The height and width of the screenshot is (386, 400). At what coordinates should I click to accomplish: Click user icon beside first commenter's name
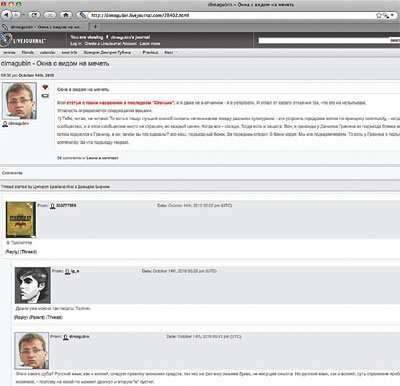tap(53, 206)
